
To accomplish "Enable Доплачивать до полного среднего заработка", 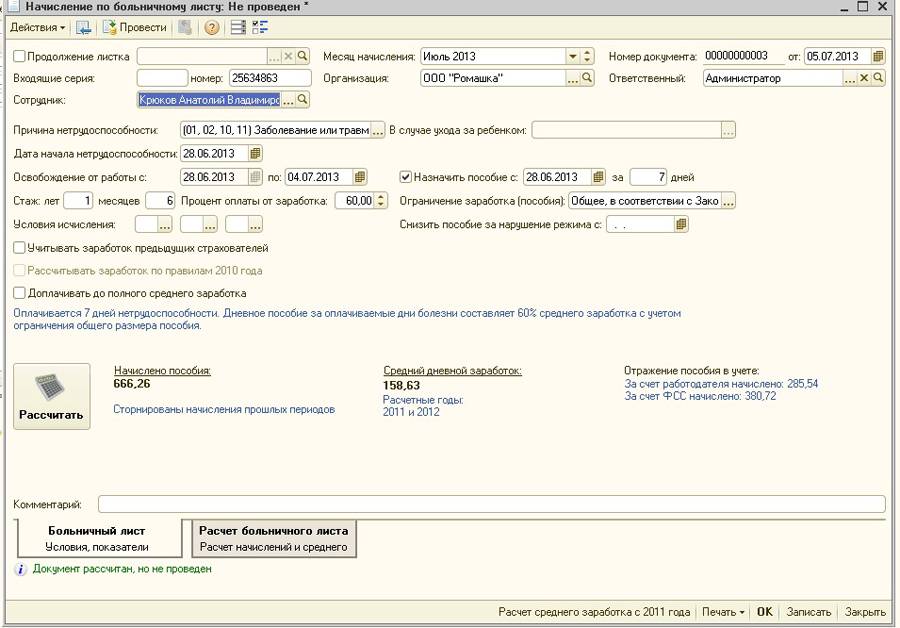I will click(x=20, y=293).
